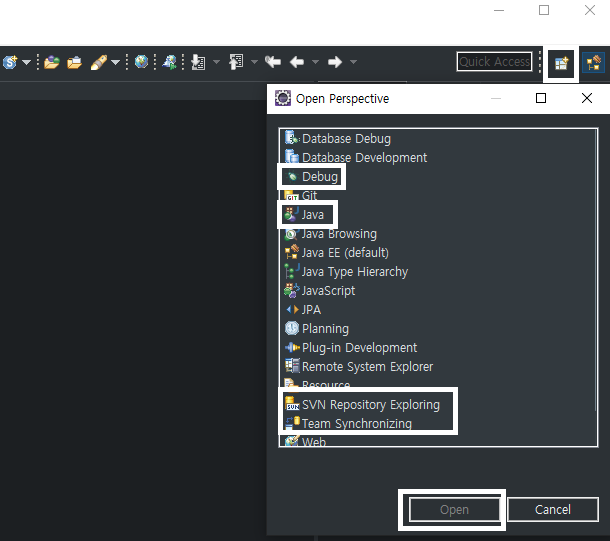Click the SVN repository icon
The width and height of the screenshot is (610, 541).
(292, 404)
